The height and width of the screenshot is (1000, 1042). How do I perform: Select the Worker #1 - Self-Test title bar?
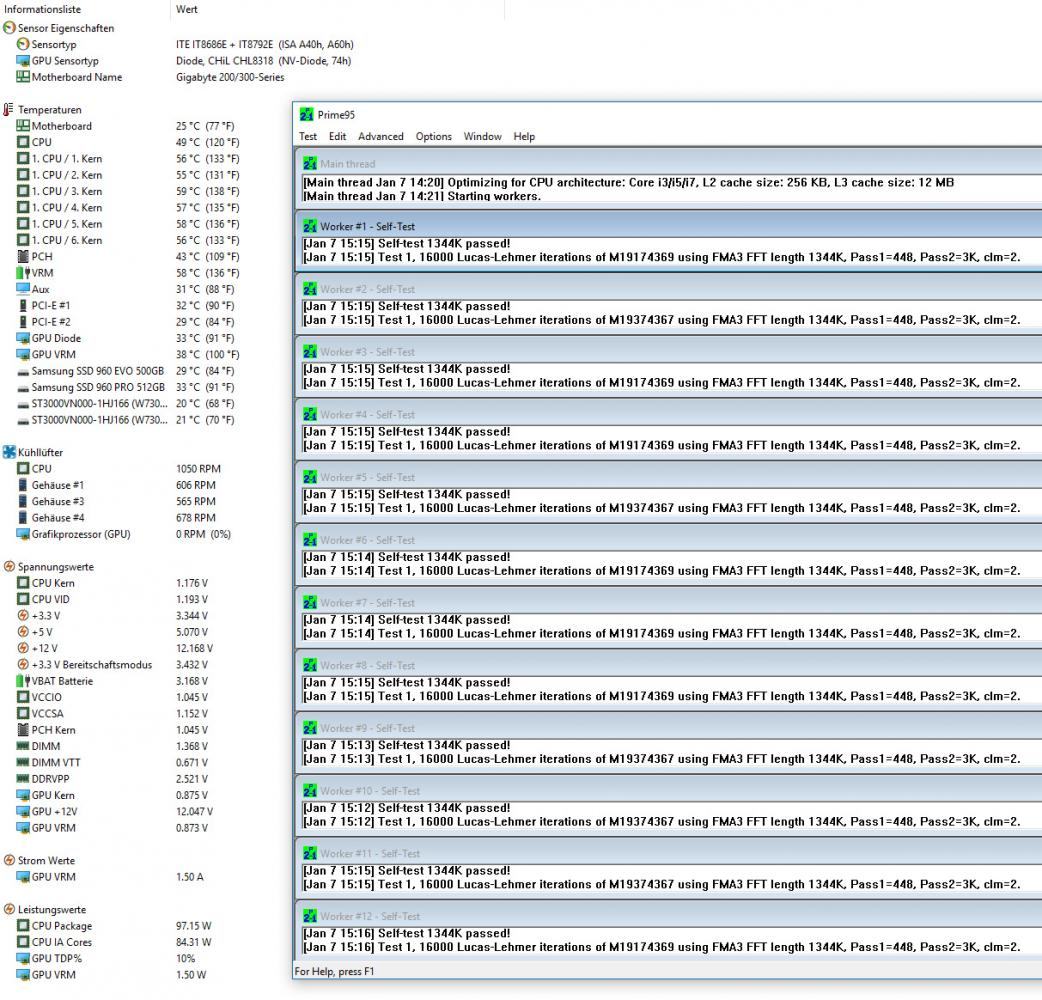[669, 227]
